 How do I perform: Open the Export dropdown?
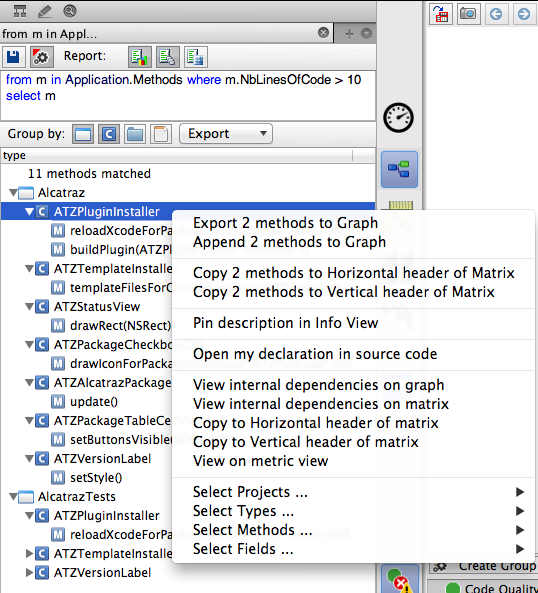click(x=226, y=134)
